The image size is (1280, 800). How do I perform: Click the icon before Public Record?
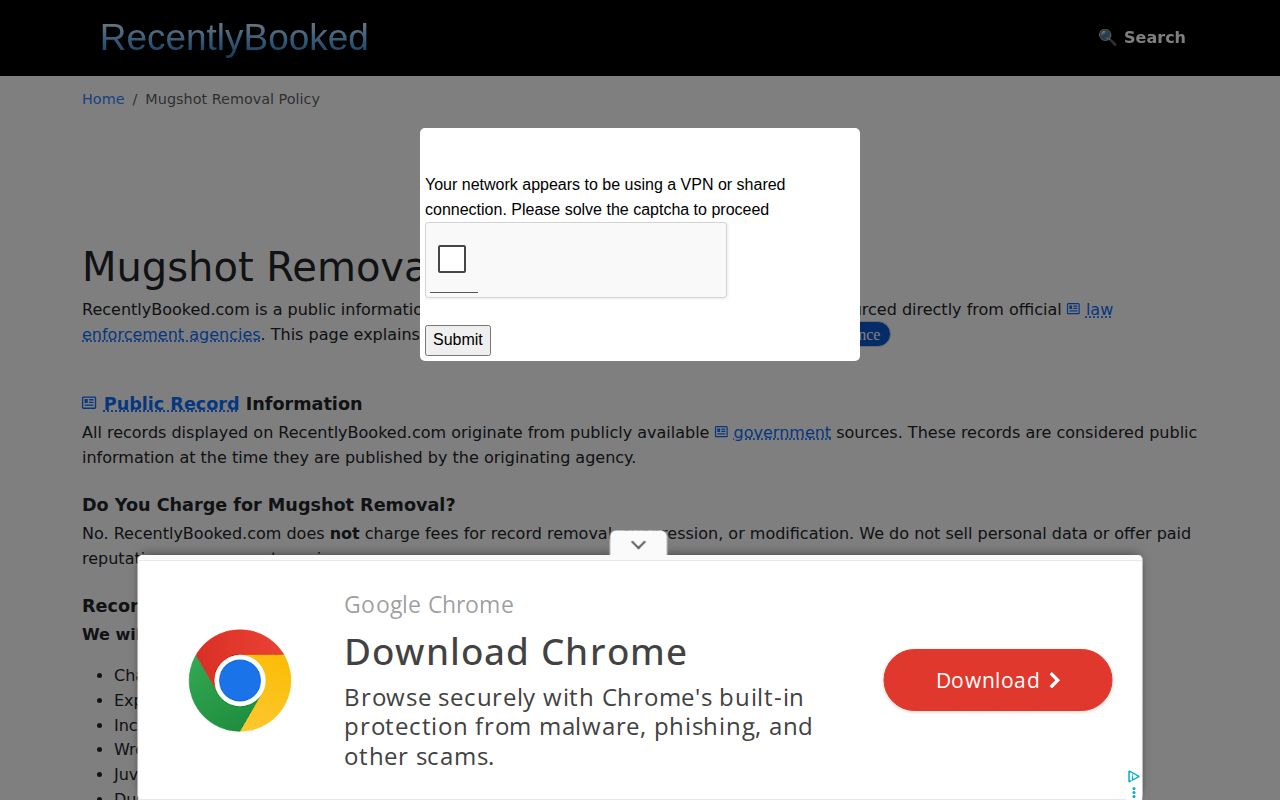coord(89,403)
